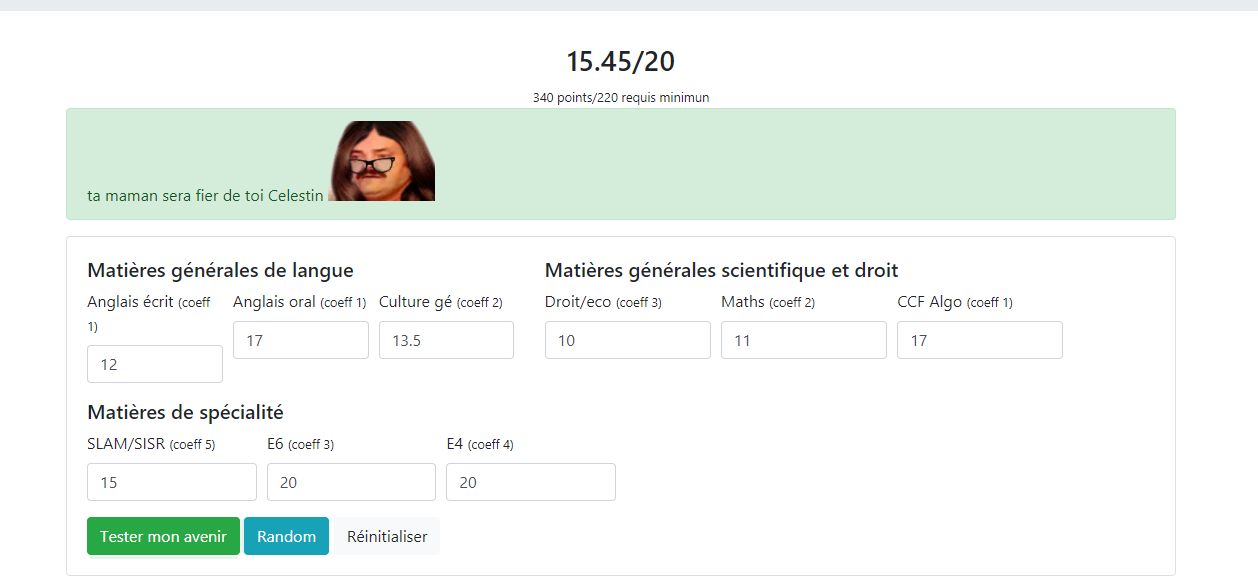The width and height of the screenshot is (1258, 576).
Task: Click the Culture gé grade input
Action: tap(446, 340)
